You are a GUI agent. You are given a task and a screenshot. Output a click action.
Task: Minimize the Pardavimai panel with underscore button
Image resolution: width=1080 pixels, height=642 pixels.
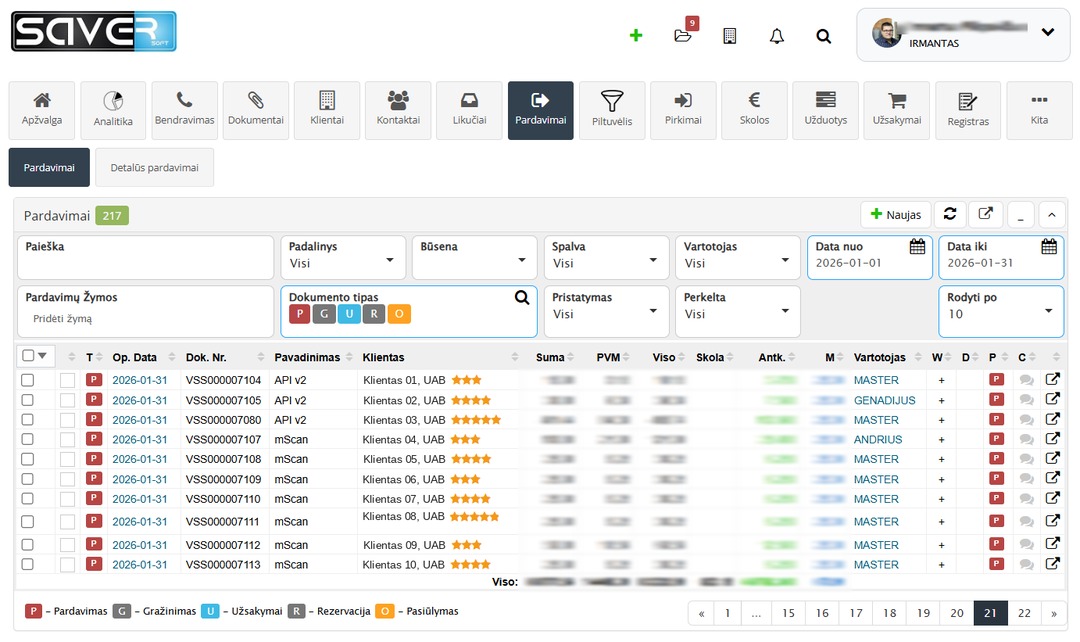[x=1020, y=215]
